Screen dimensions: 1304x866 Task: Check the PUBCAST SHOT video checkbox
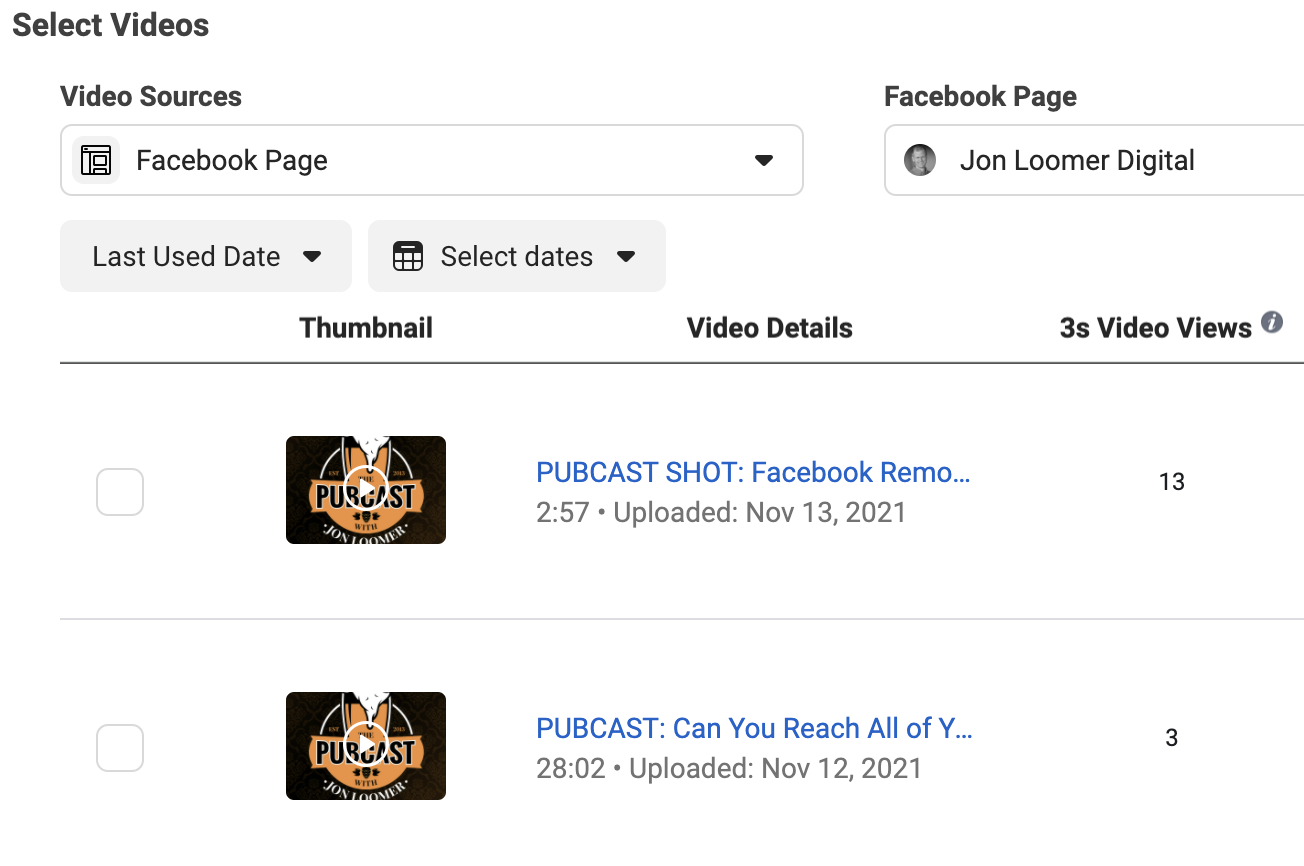(120, 492)
